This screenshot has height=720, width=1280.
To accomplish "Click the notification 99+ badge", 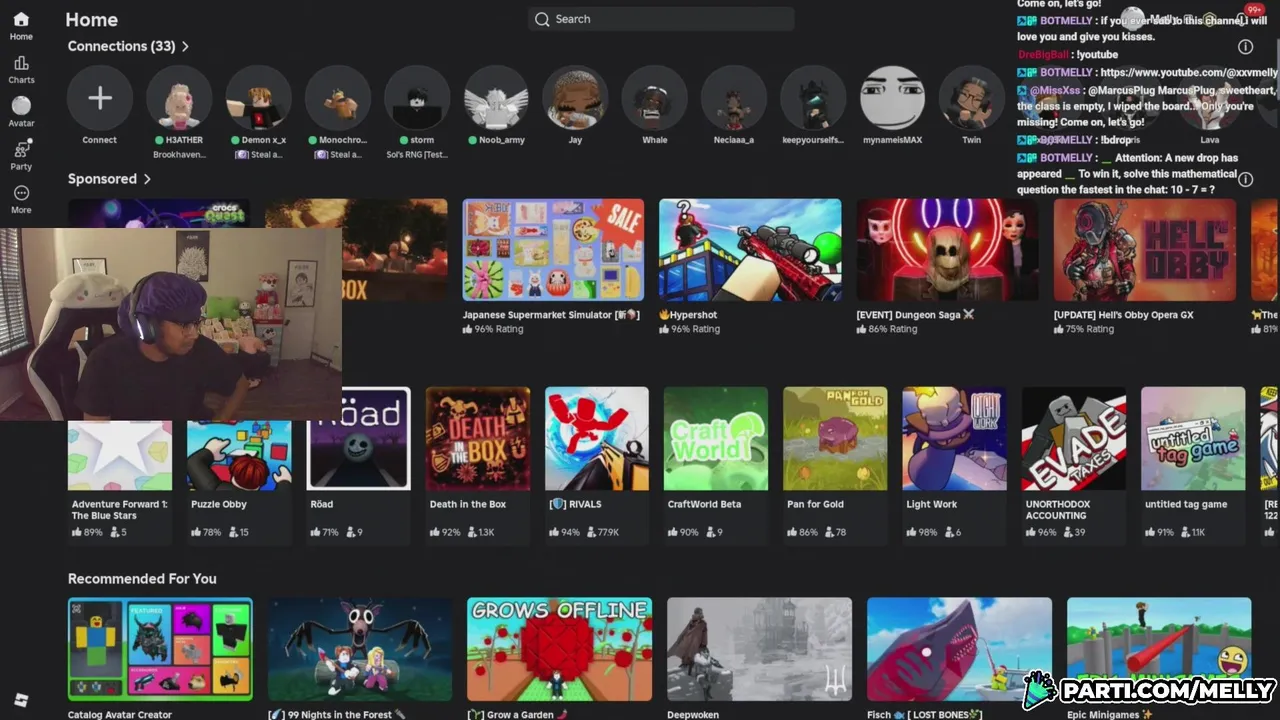I will [1254, 10].
